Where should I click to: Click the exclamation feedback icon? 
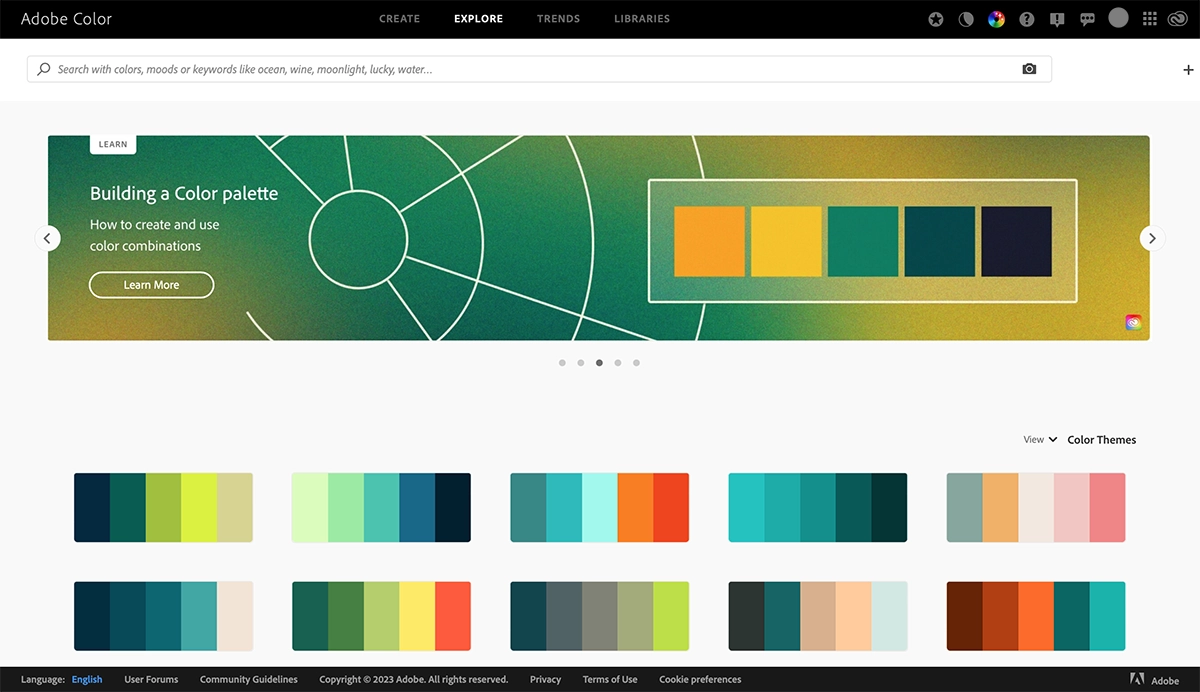pyautogui.click(x=1057, y=19)
